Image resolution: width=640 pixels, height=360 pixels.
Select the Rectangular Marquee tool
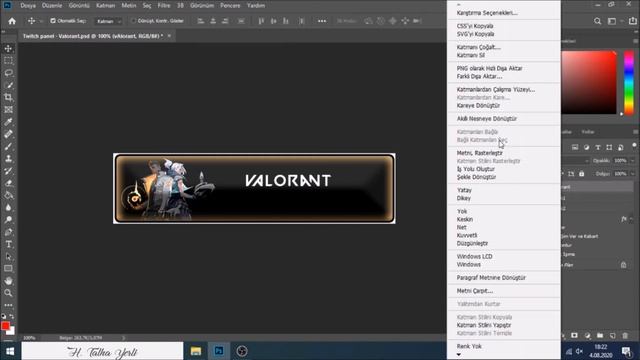click(8, 61)
